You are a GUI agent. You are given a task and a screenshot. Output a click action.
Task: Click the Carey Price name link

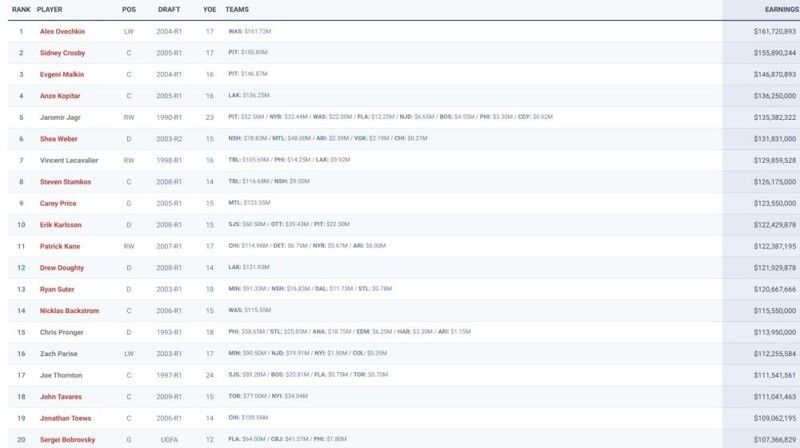[x=58, y=203]
